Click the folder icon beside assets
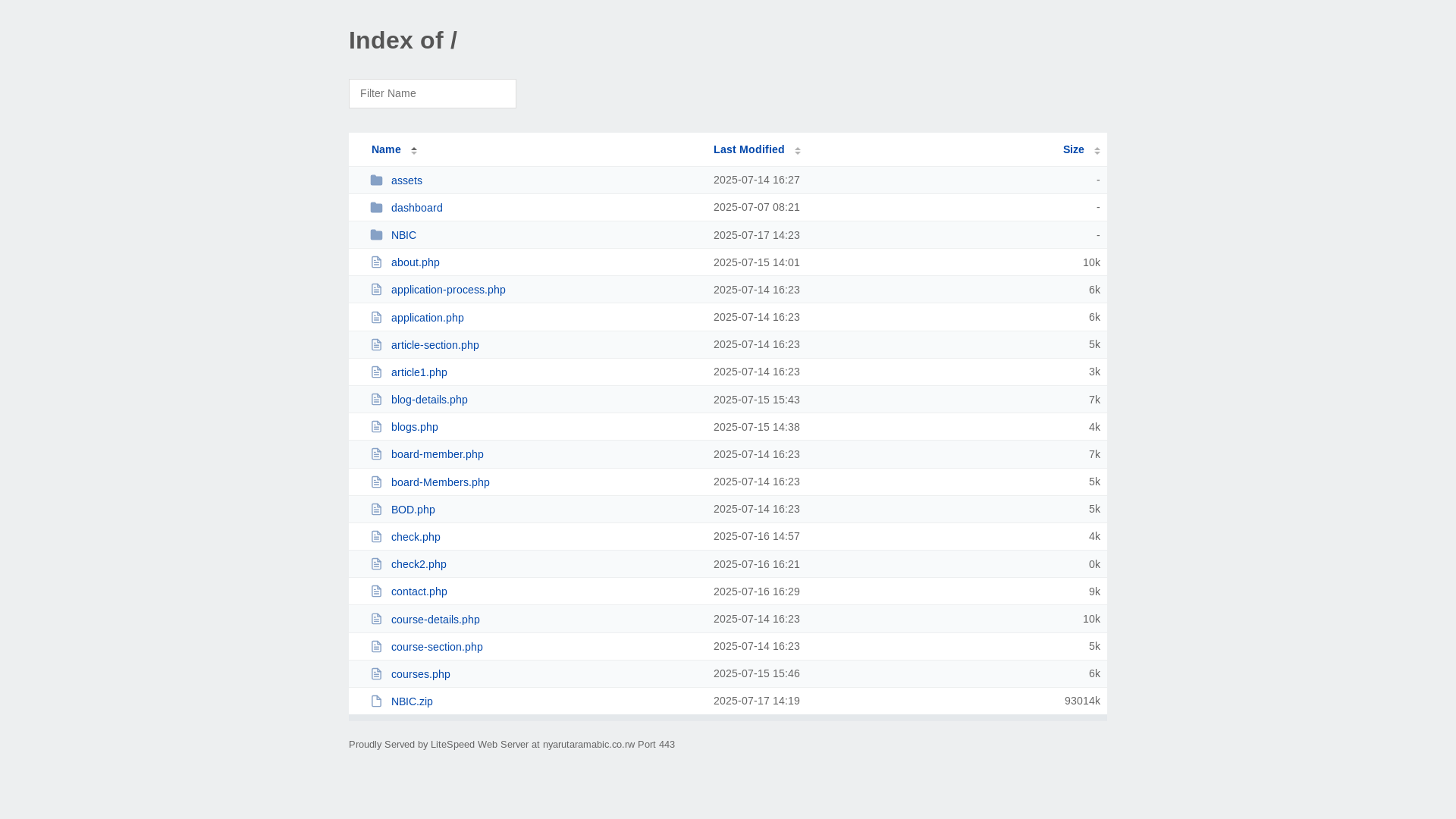 point(376,180)
